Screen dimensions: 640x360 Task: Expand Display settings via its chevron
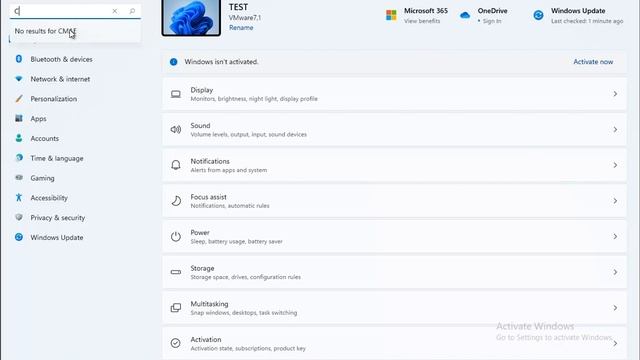[615, 94]
